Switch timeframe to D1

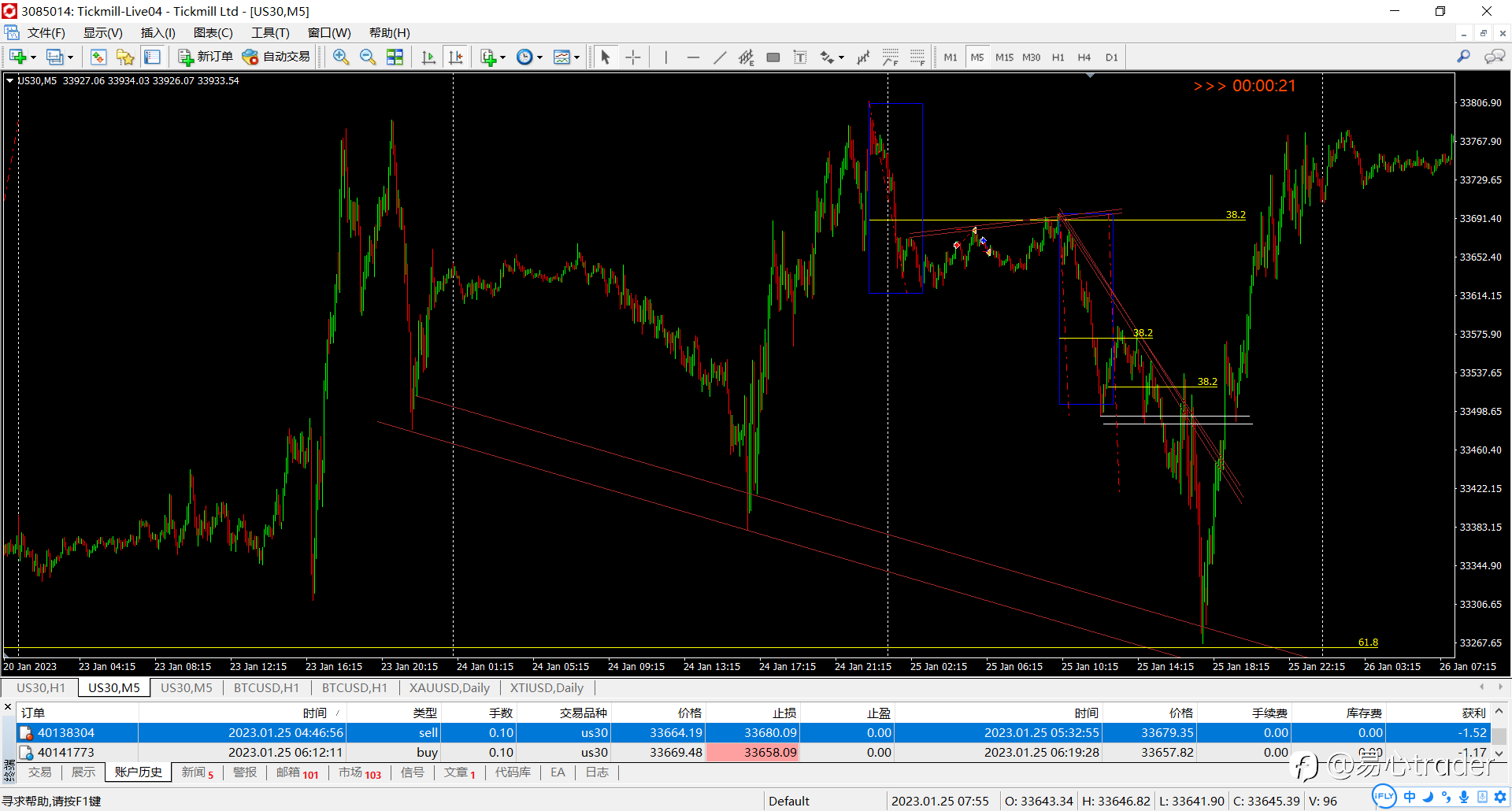[1111, 57]
